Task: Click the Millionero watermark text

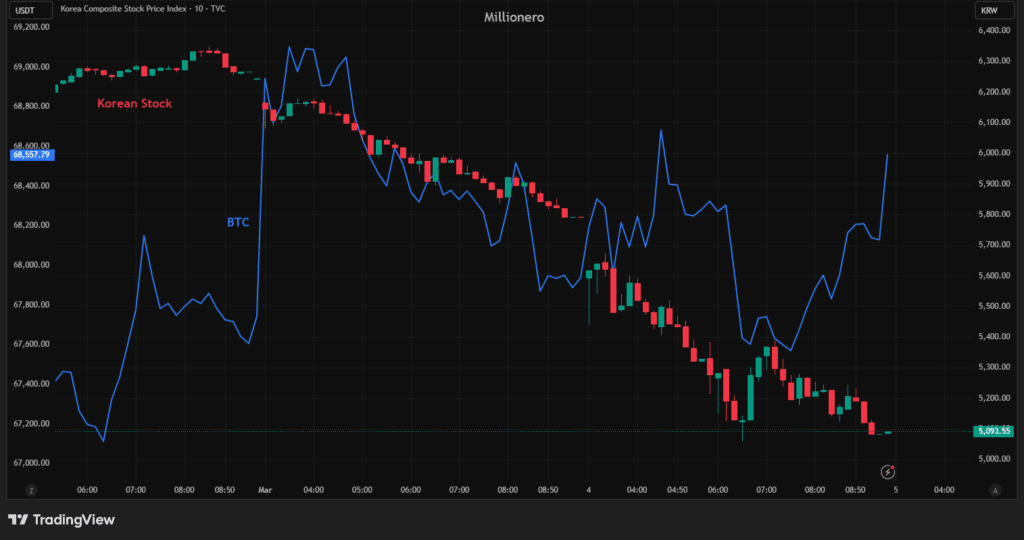Action: point(514,17)
